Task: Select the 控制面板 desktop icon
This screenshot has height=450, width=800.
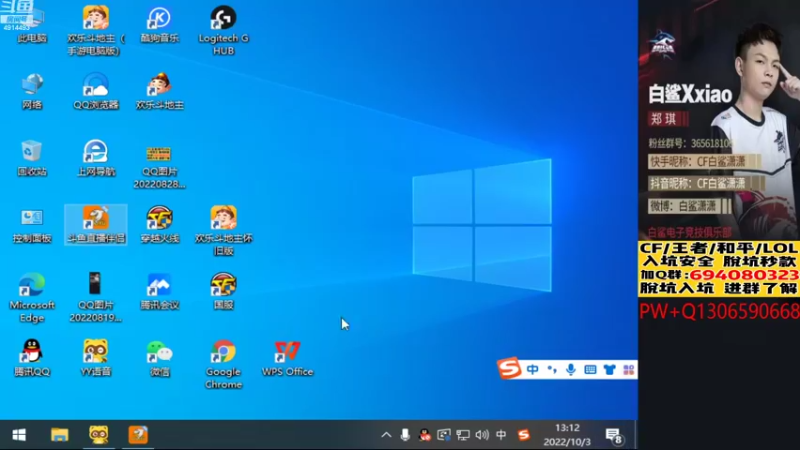Action: click(32, 225)
